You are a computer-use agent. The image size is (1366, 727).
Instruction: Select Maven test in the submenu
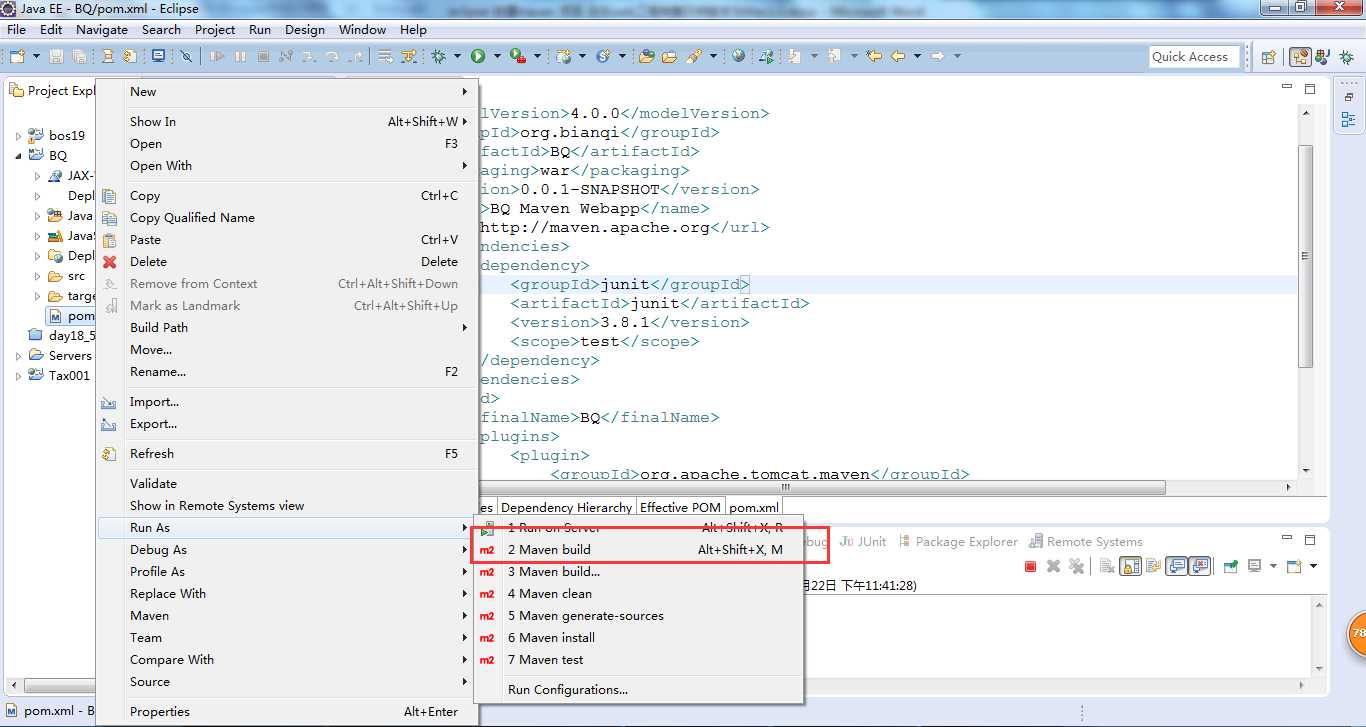pos(638,660)
